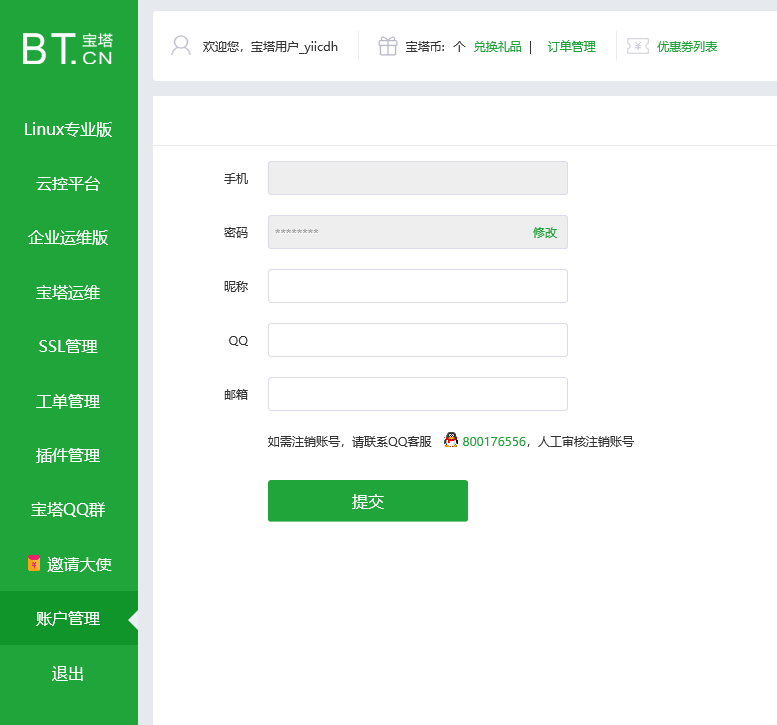
Task: Open 宝塔QQ群 menu item
Action: point(68,509)
